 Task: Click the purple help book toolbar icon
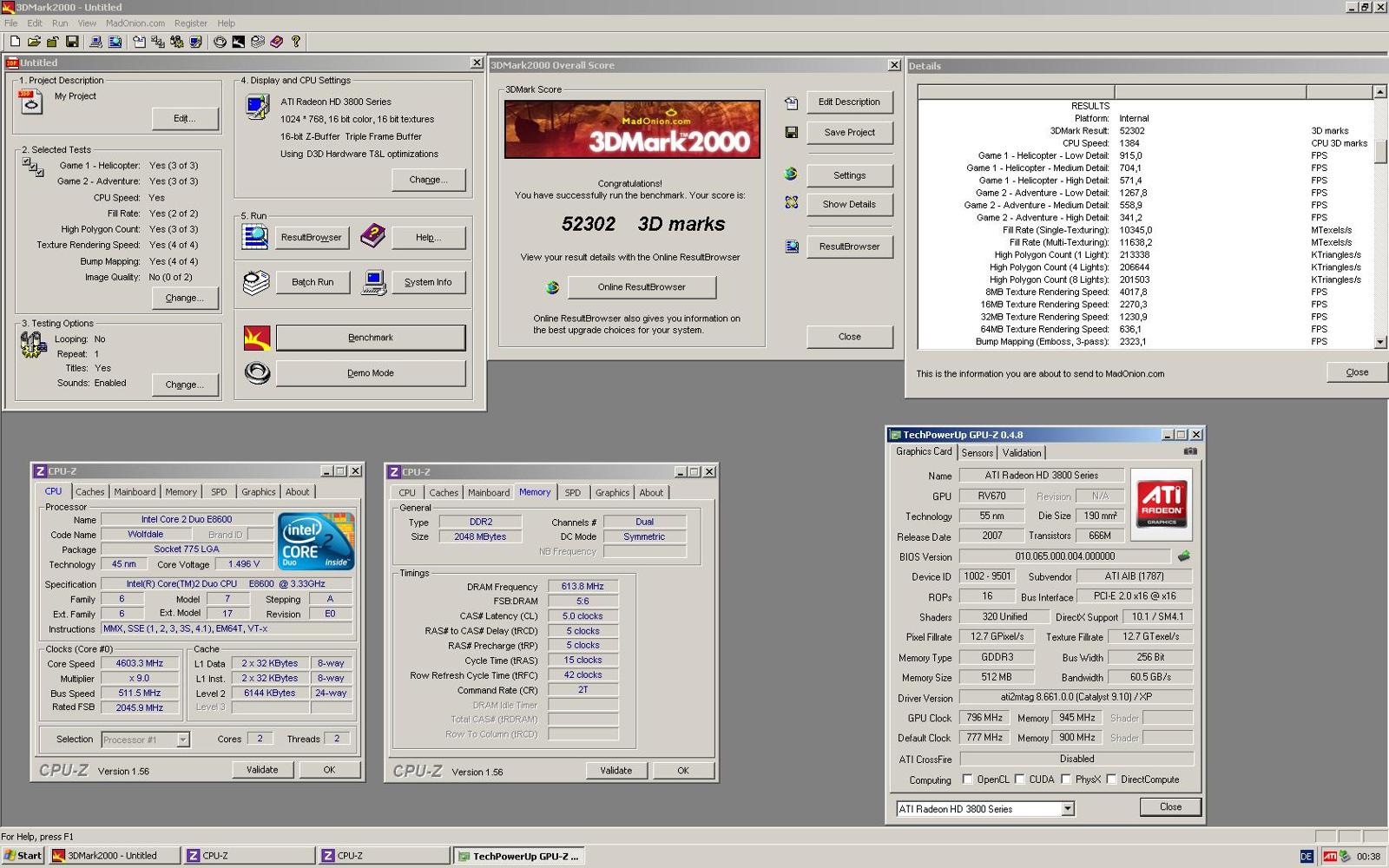pyautogui.click(x=277, y=41)
